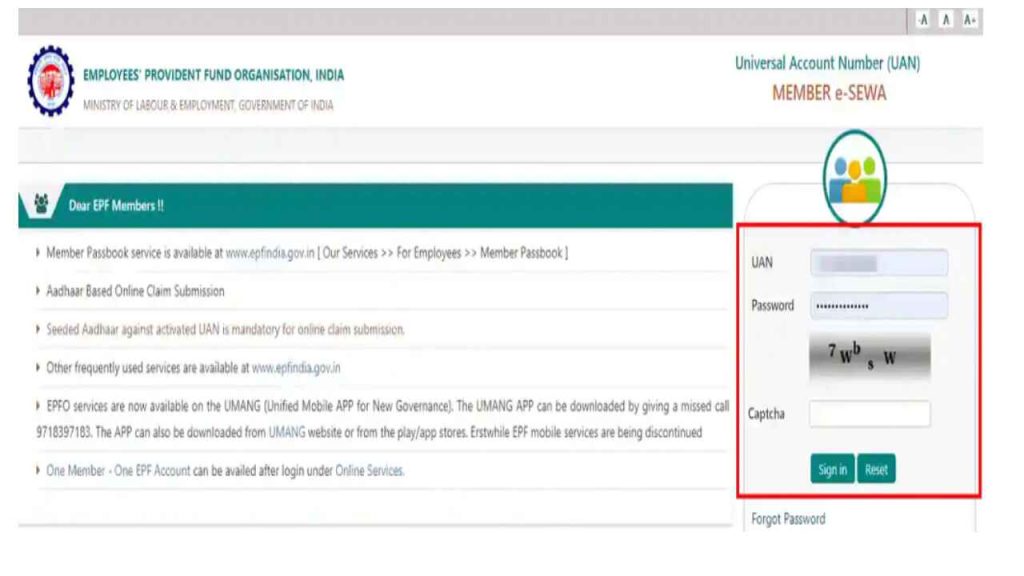Click the Dear EPF Members !! heading
Image resolution: width=1024 pixels, height=576 pixels.
tap(116, 206)
